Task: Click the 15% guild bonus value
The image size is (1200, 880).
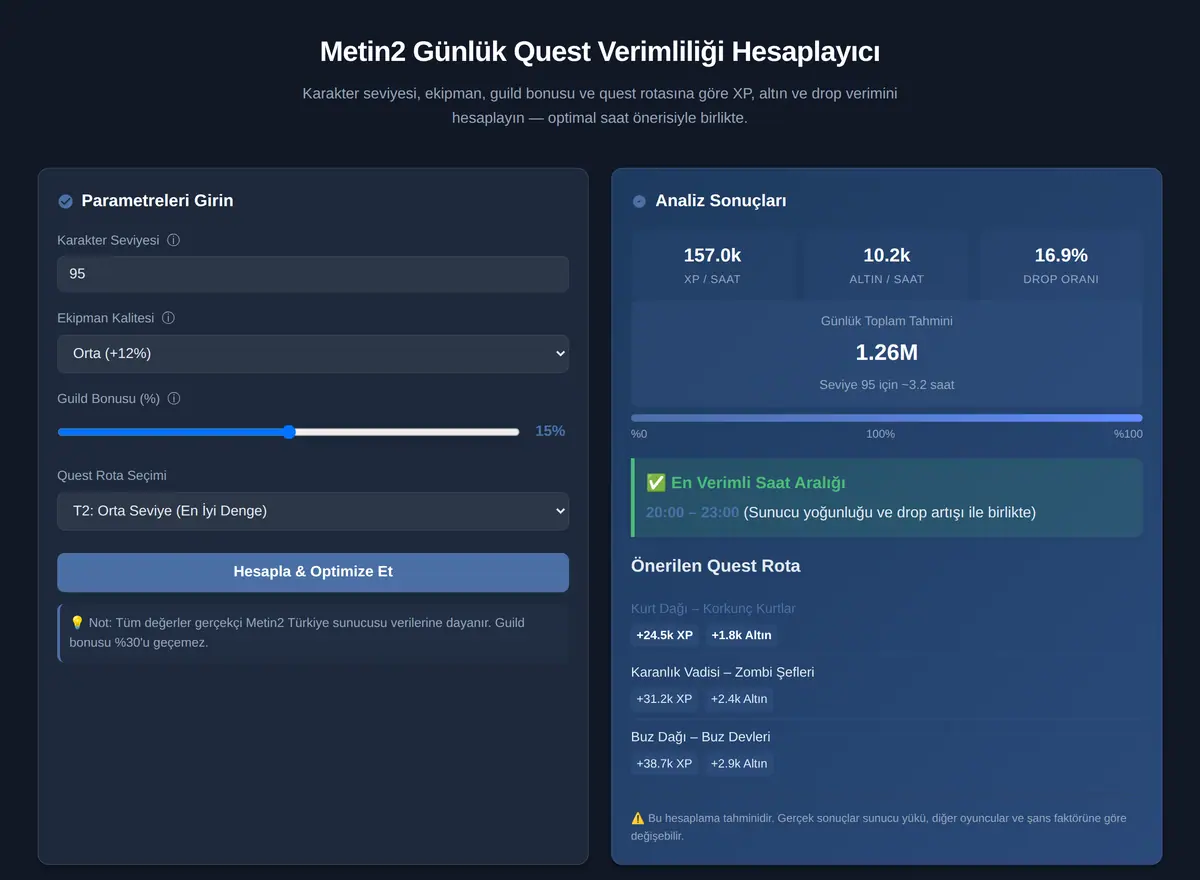Action: (550, 431)
